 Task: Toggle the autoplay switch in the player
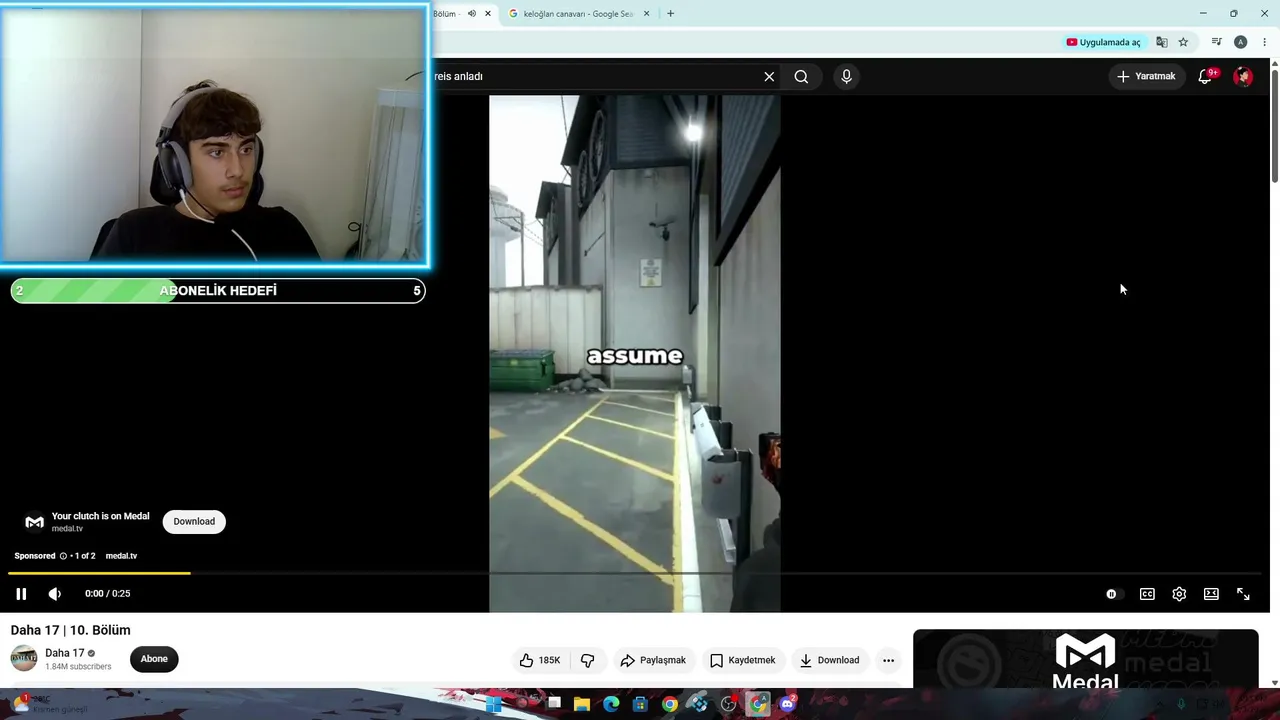click(x=1112, y=594)
